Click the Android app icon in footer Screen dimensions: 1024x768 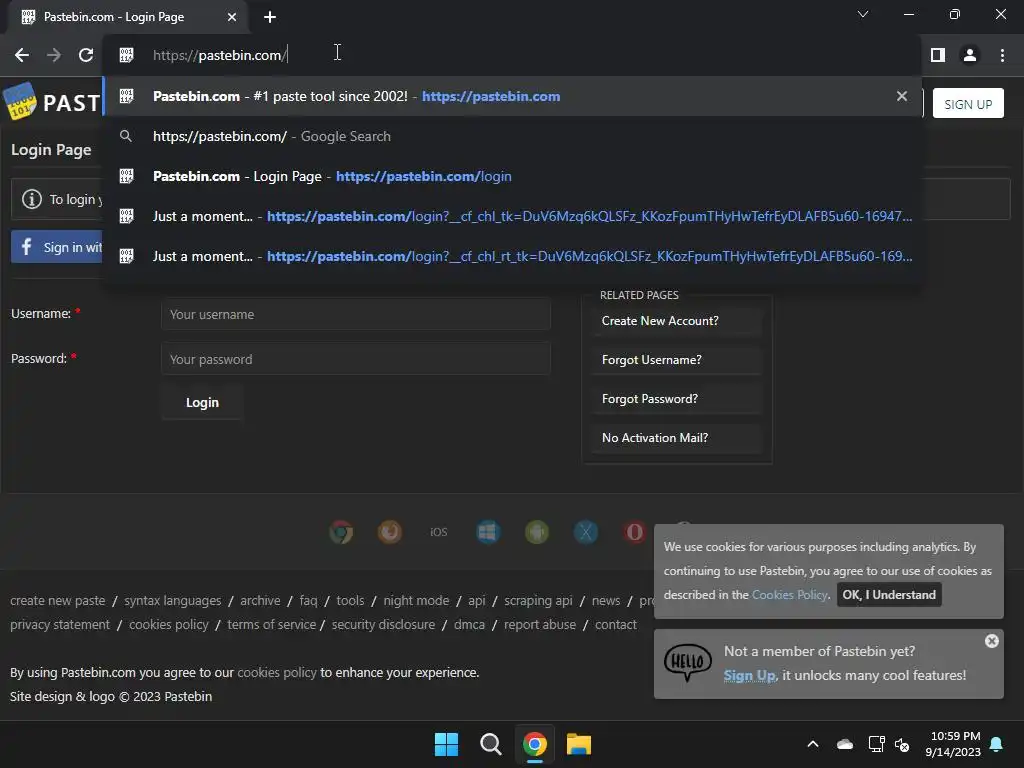pyautogui.click(x=537, y=532)
